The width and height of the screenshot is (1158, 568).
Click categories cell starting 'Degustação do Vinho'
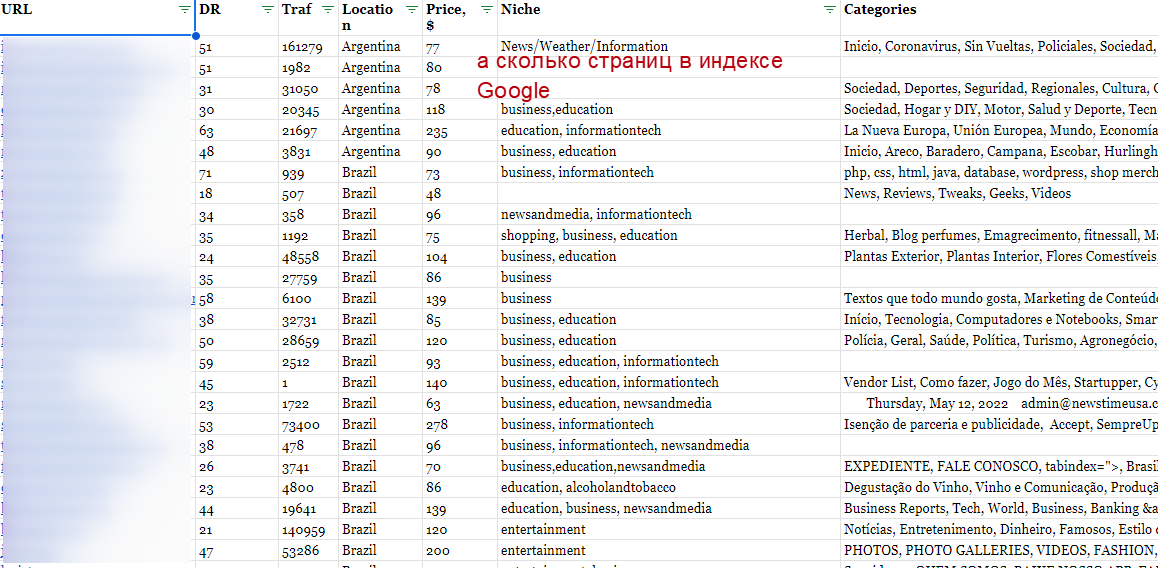[x=999, y=487]
